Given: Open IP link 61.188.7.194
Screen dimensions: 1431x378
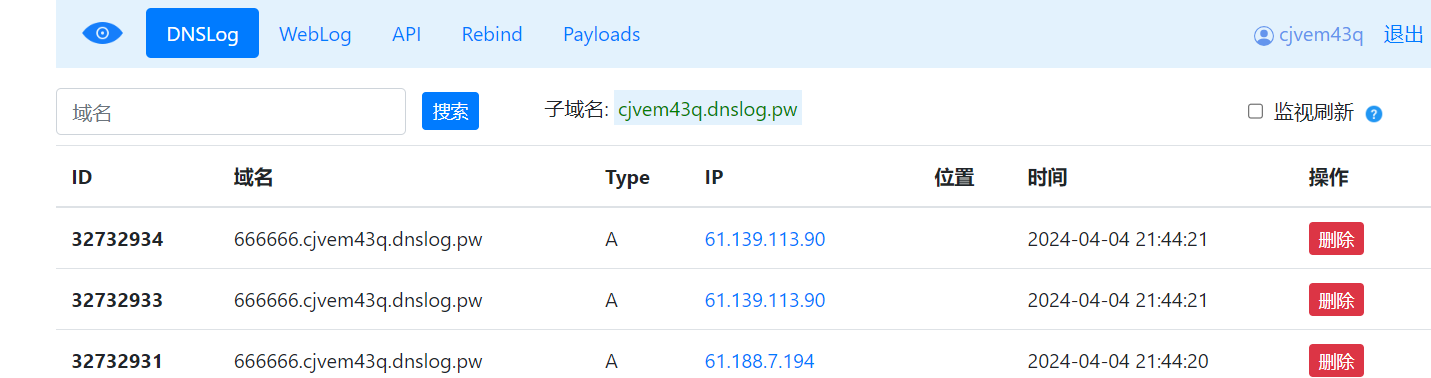Looking at the screenshot, I should click(760, 361).
